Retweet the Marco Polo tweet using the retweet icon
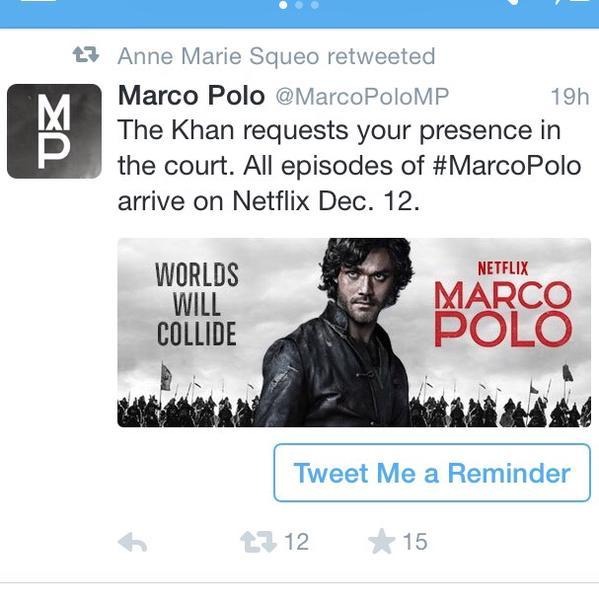The width and height of the screenshot is (599, 602). (258, 542)
